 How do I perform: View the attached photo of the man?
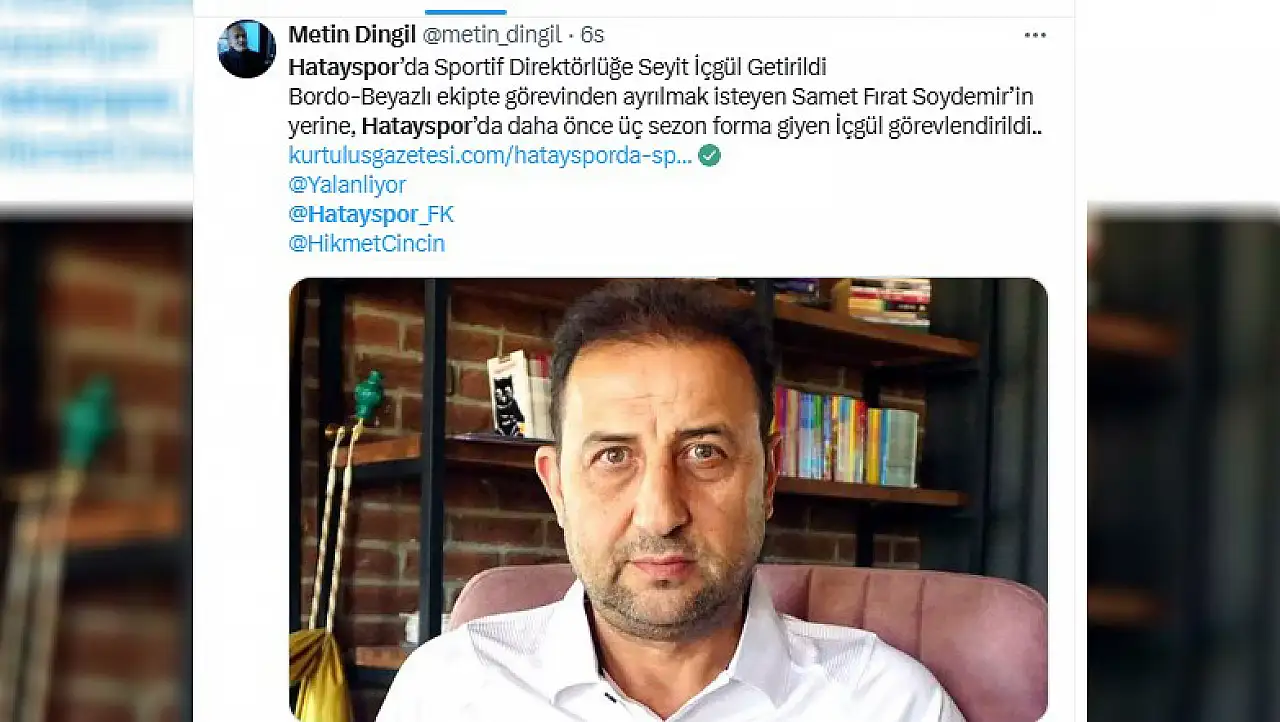pos(668,499)
